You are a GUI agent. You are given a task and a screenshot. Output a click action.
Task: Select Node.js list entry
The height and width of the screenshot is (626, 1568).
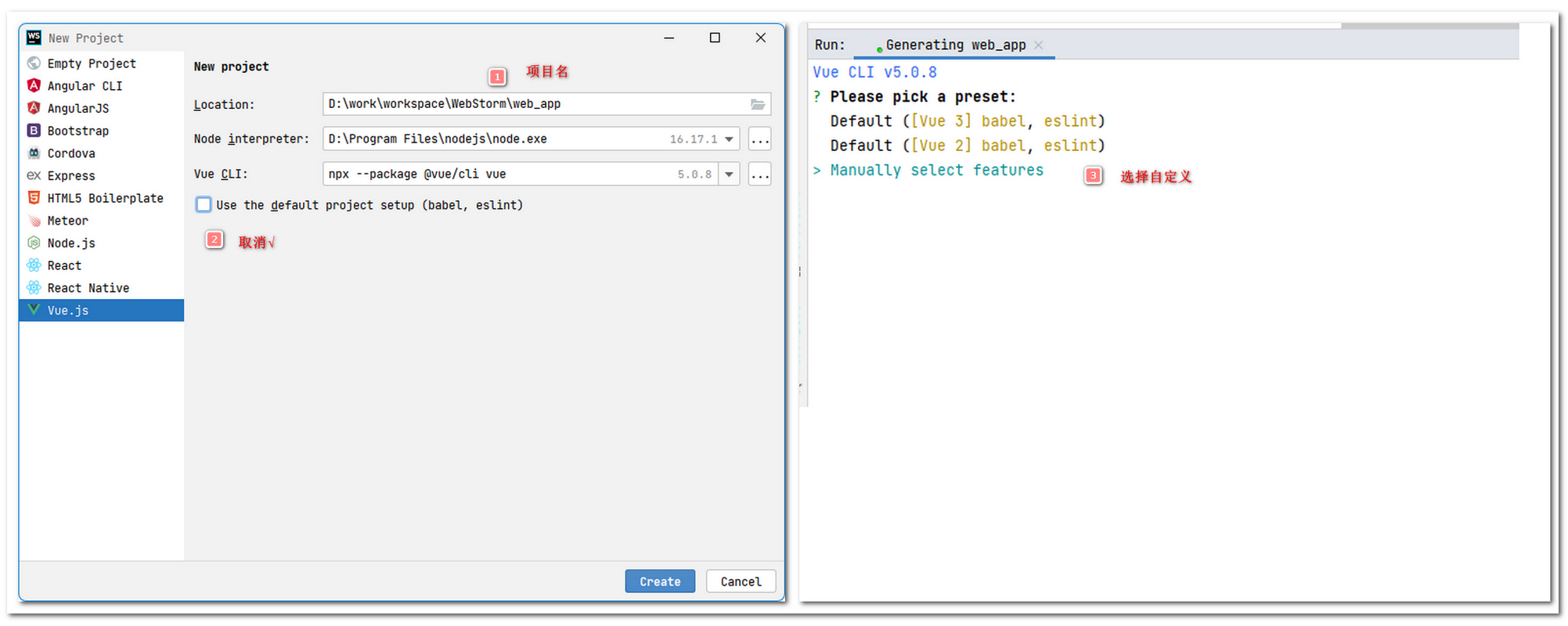pos(102,243)
